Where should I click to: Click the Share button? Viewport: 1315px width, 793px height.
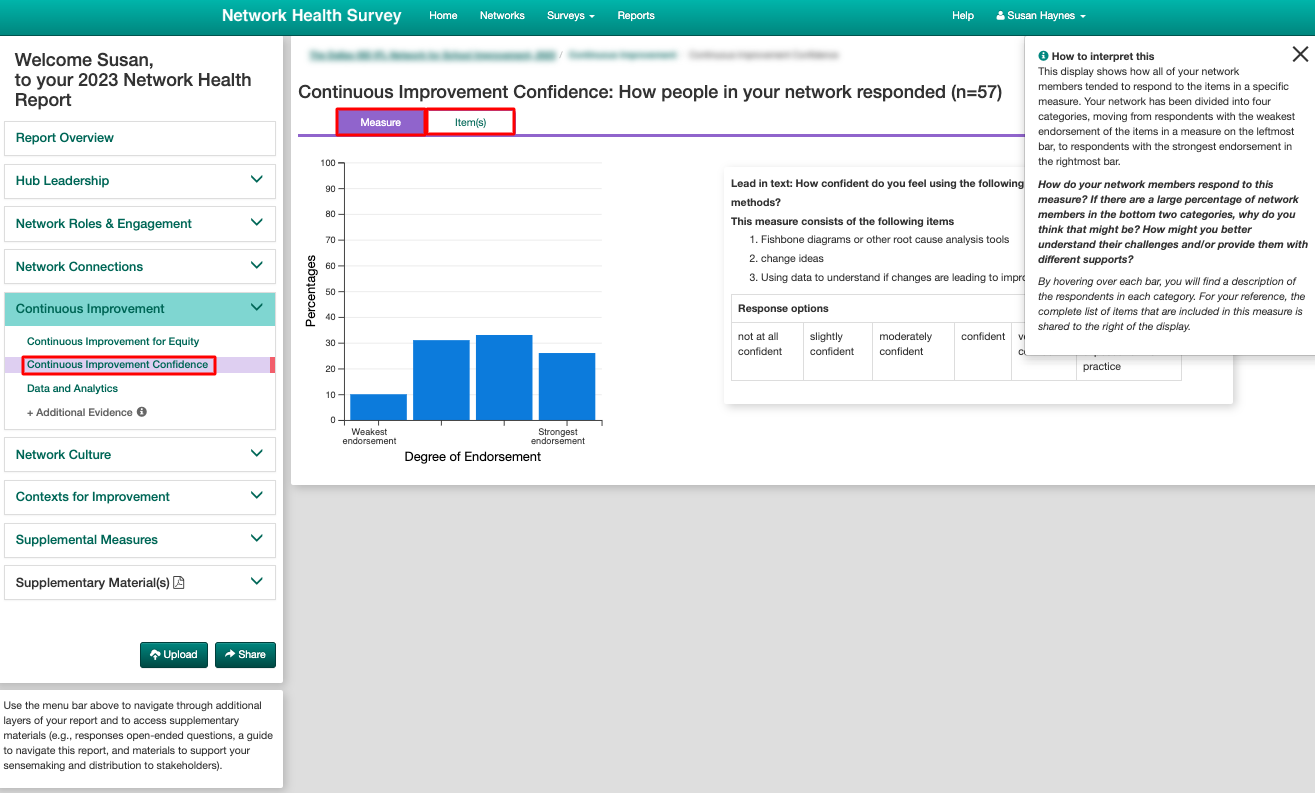point(245,655)
